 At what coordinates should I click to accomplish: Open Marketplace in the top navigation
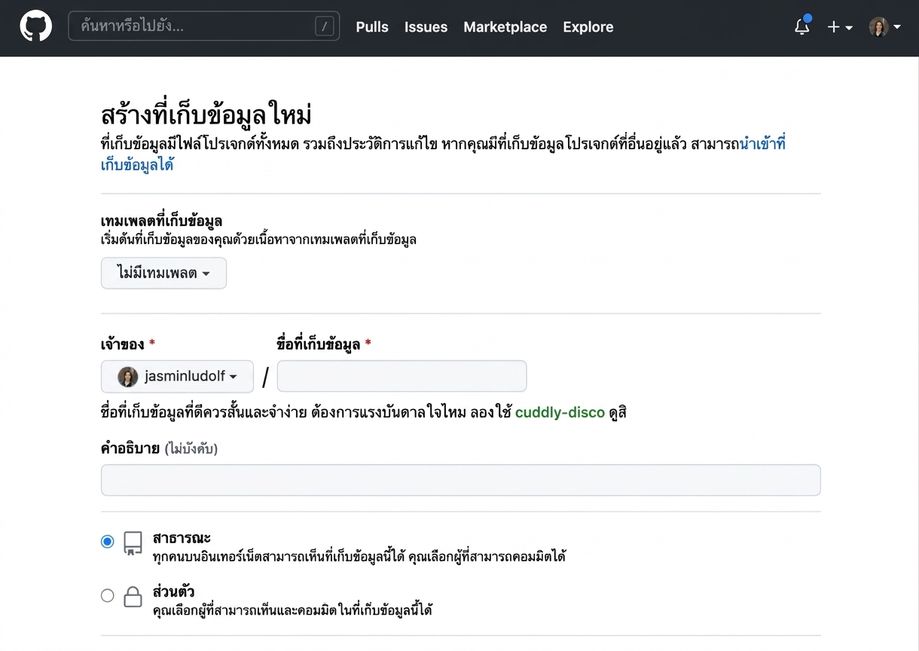coord(505,27)
